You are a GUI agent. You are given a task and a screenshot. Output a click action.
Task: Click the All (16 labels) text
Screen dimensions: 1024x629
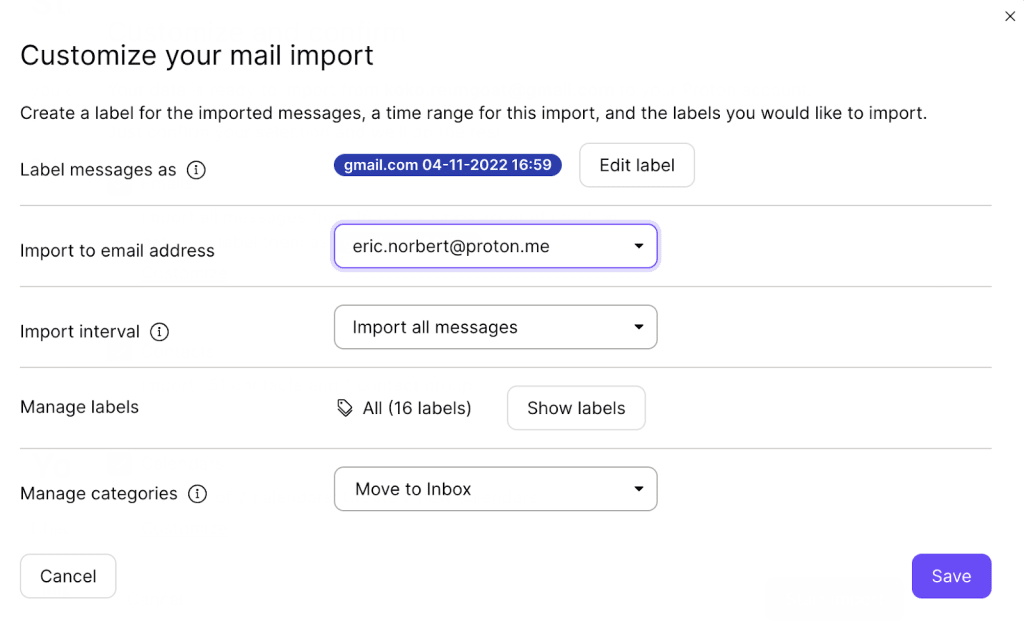[417, 408]
